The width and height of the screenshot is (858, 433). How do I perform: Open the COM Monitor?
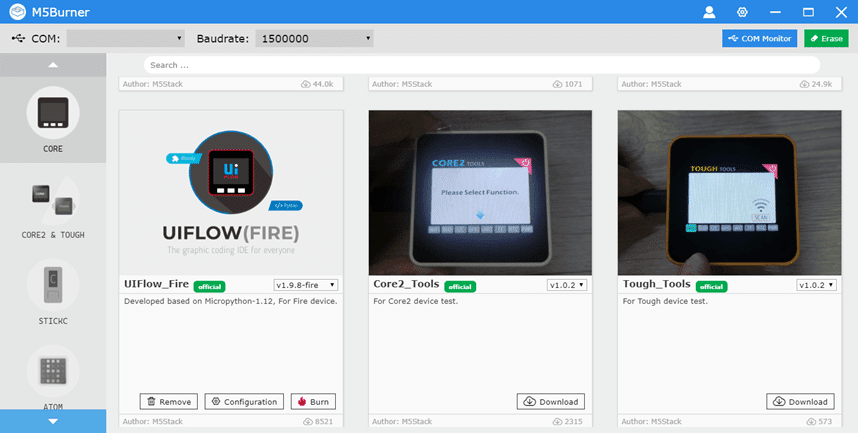click(x=760, y=38)
